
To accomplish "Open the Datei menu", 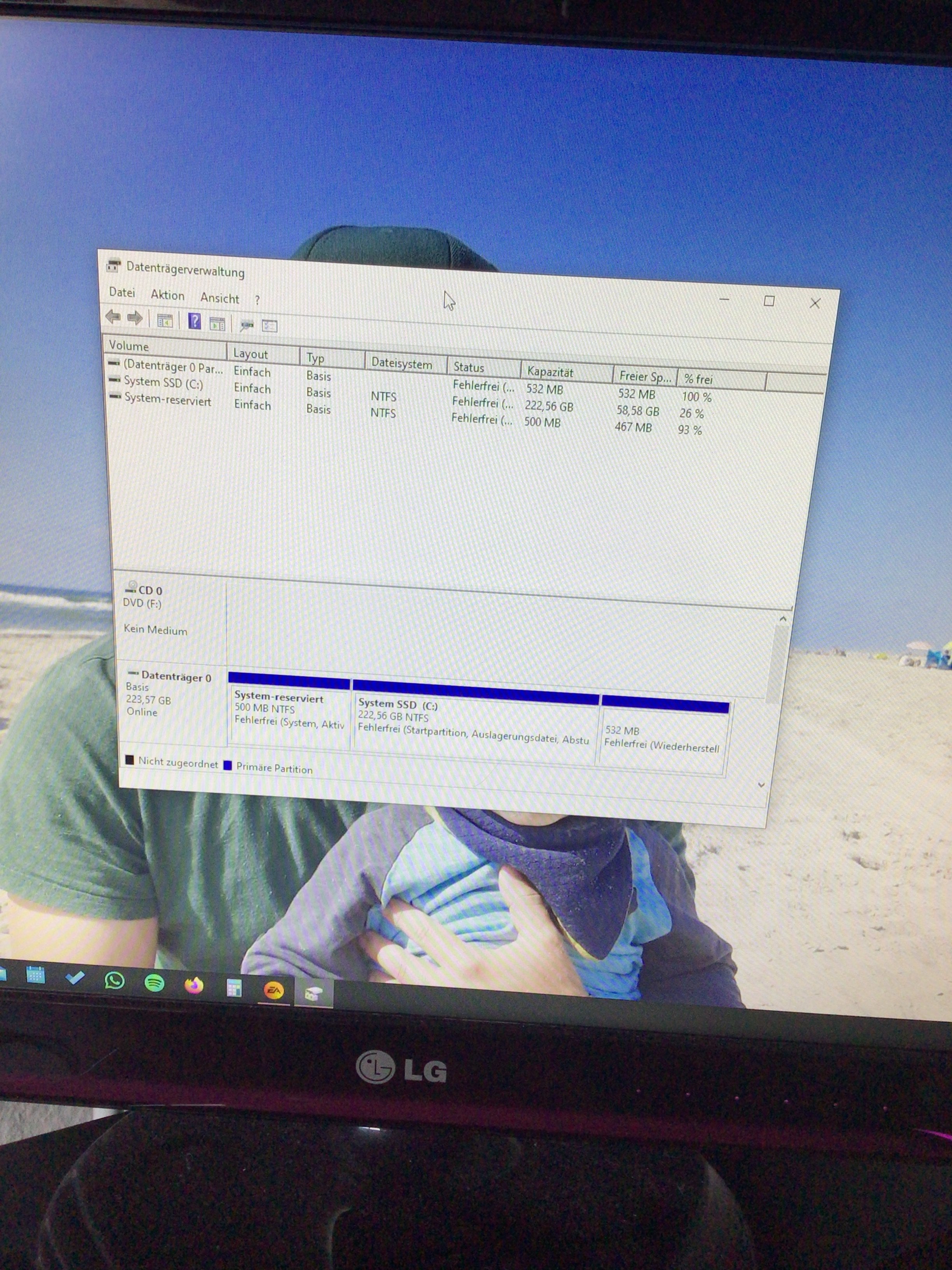I will 122,292.
